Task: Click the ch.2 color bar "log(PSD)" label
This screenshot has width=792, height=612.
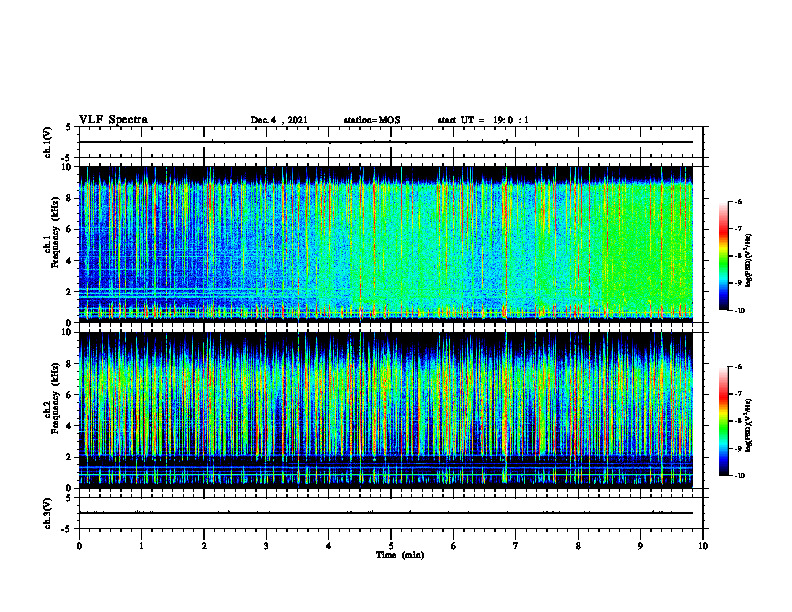Action: coord(749,426)
